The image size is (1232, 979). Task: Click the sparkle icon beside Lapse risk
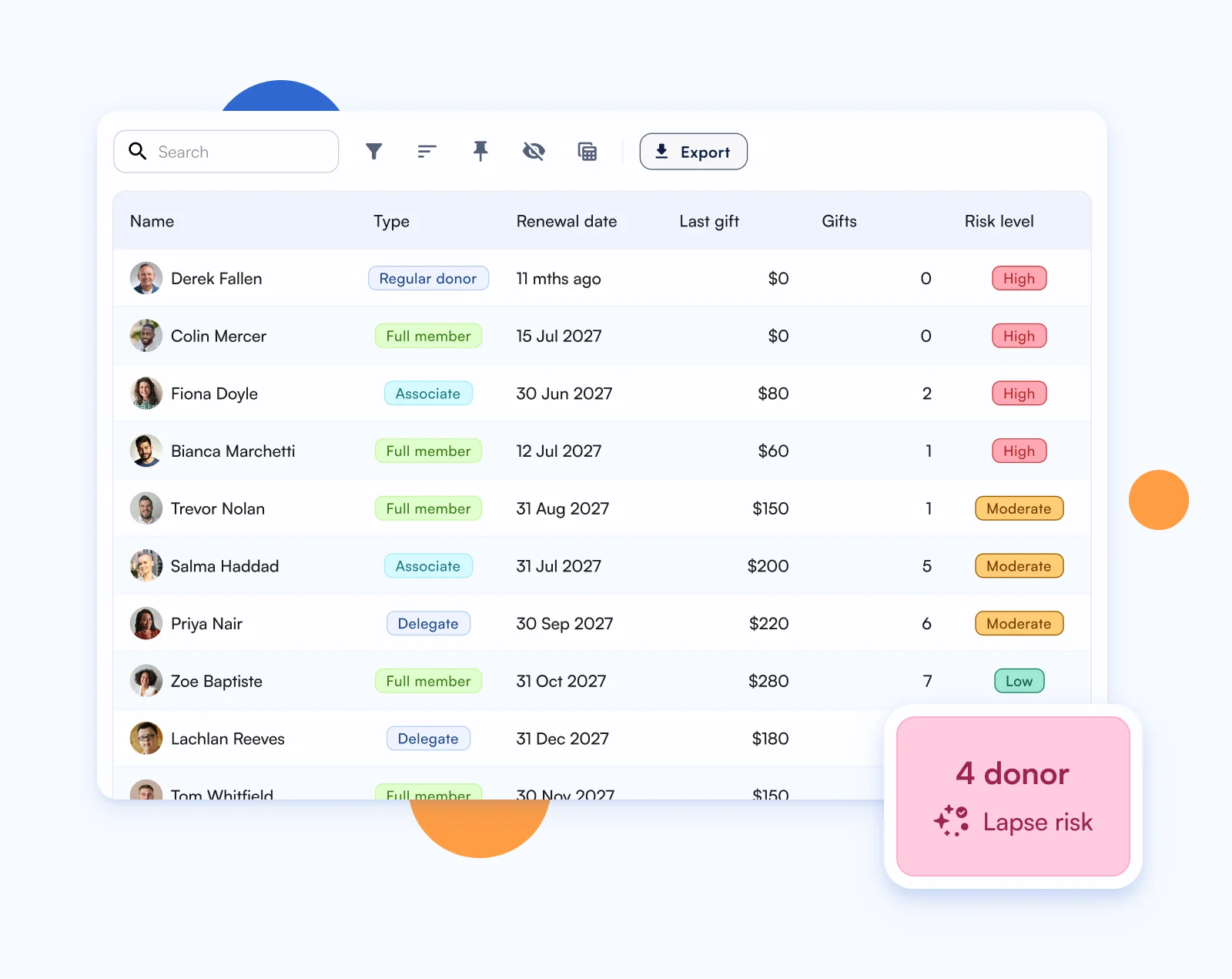tap(951, 821)
